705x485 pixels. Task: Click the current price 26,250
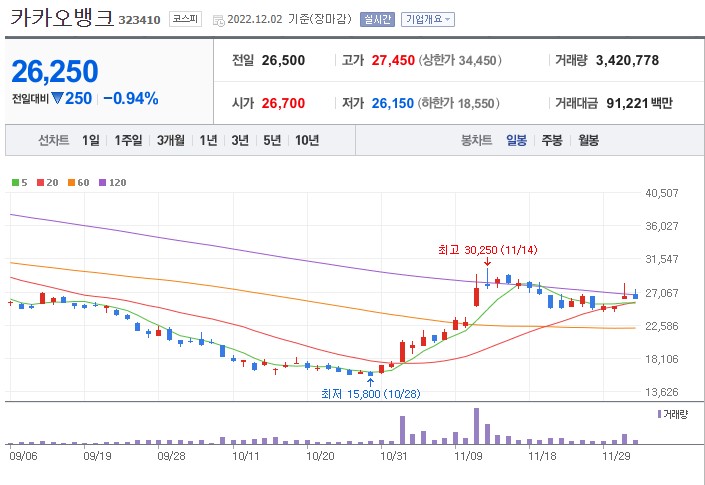(55, 71)
